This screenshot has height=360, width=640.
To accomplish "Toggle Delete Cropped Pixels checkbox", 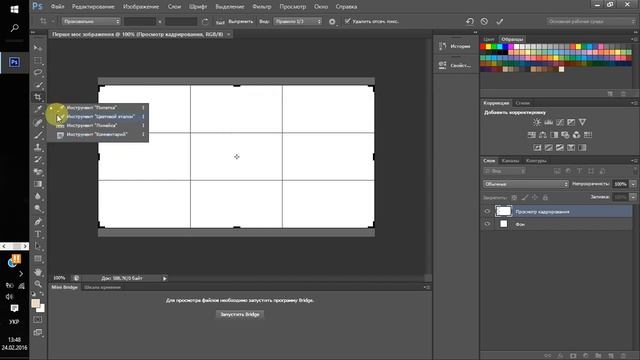I will (x=347, y=21).
